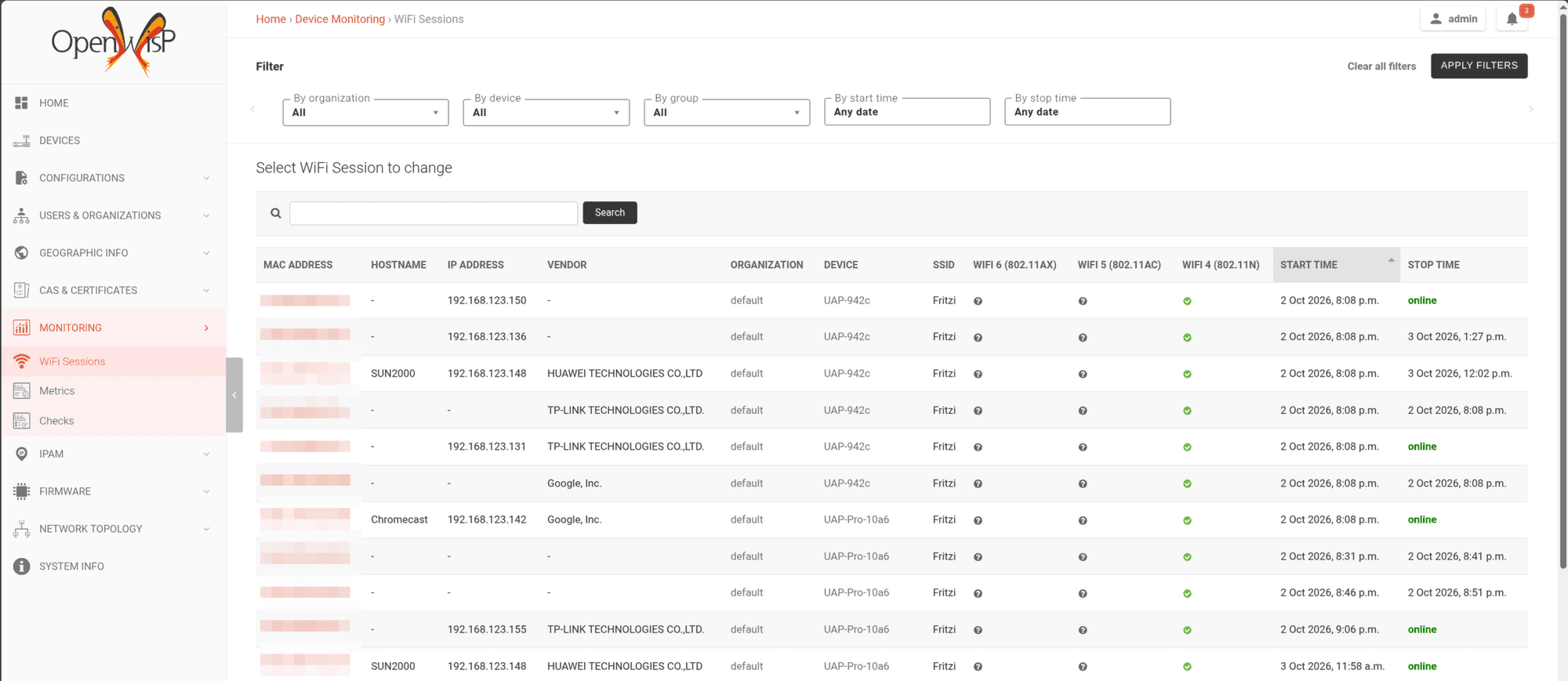The image size is (1568, 681).
Task: Click the admin user avatar icon
Action: 1436,19
